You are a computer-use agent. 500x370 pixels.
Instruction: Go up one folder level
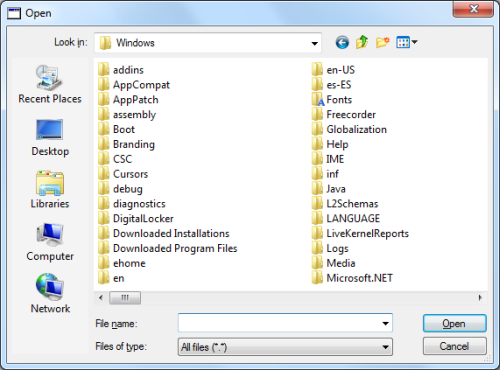tap(362, 42)
